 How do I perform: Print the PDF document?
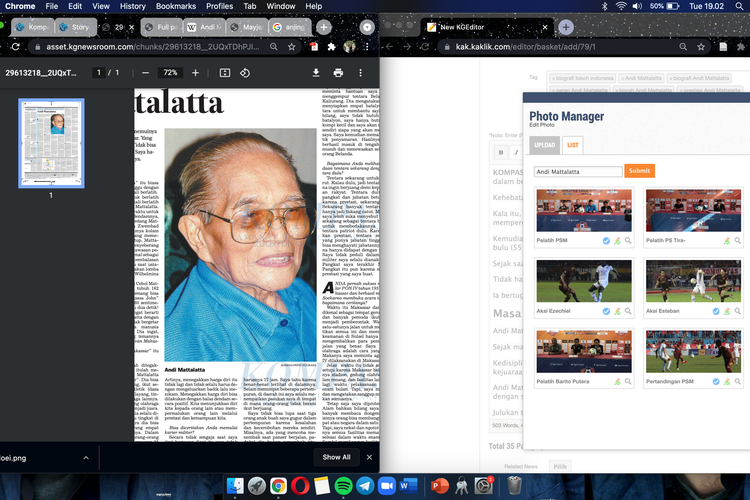(x=338, y=73)
